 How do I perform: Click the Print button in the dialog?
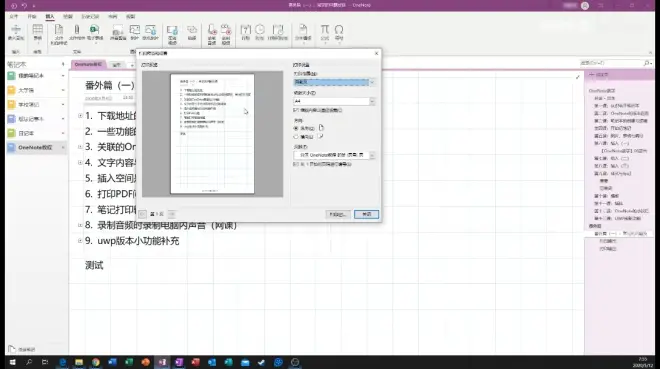coord(338,214)
